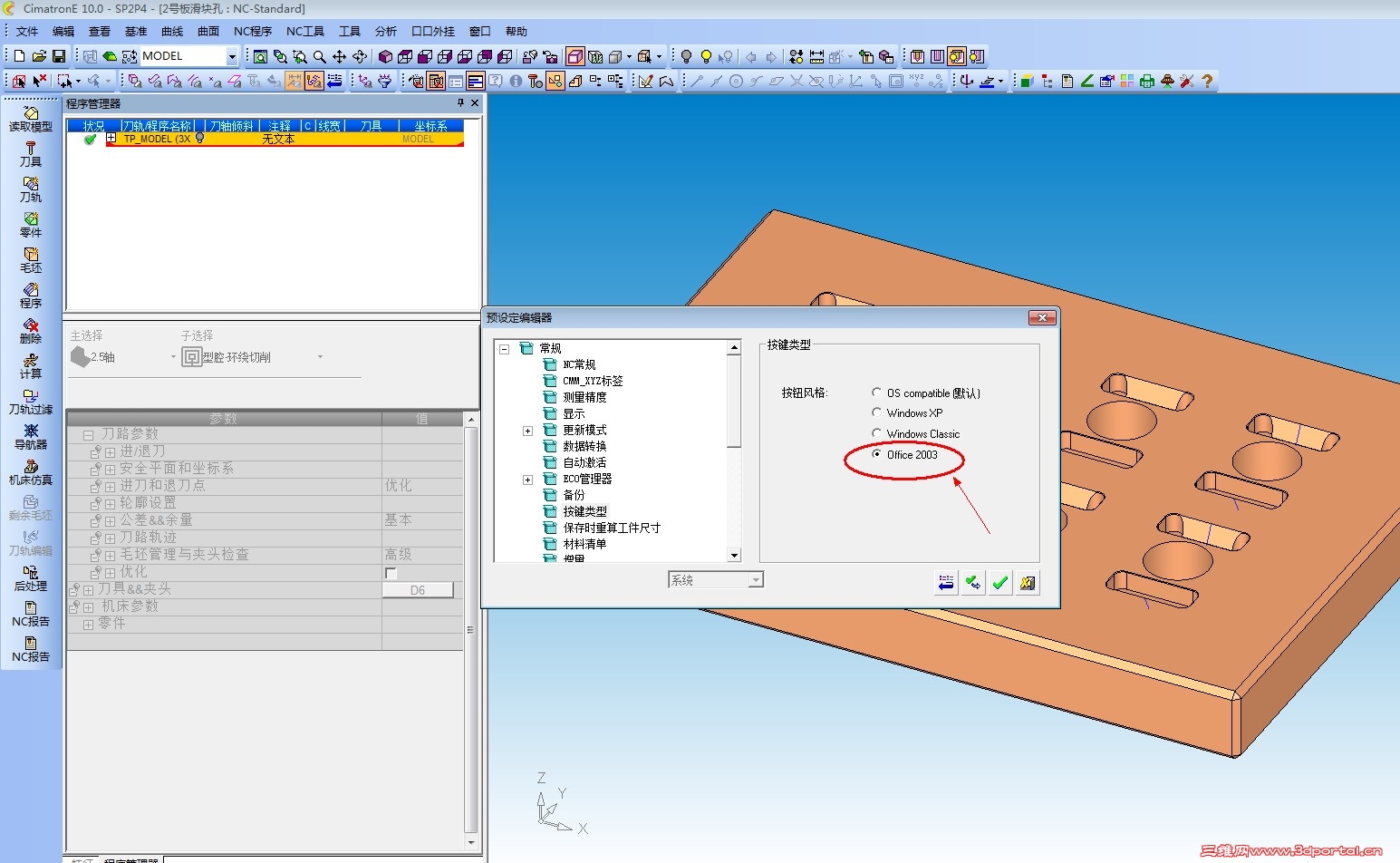Open the 窗口 (Window) menu

480,32
